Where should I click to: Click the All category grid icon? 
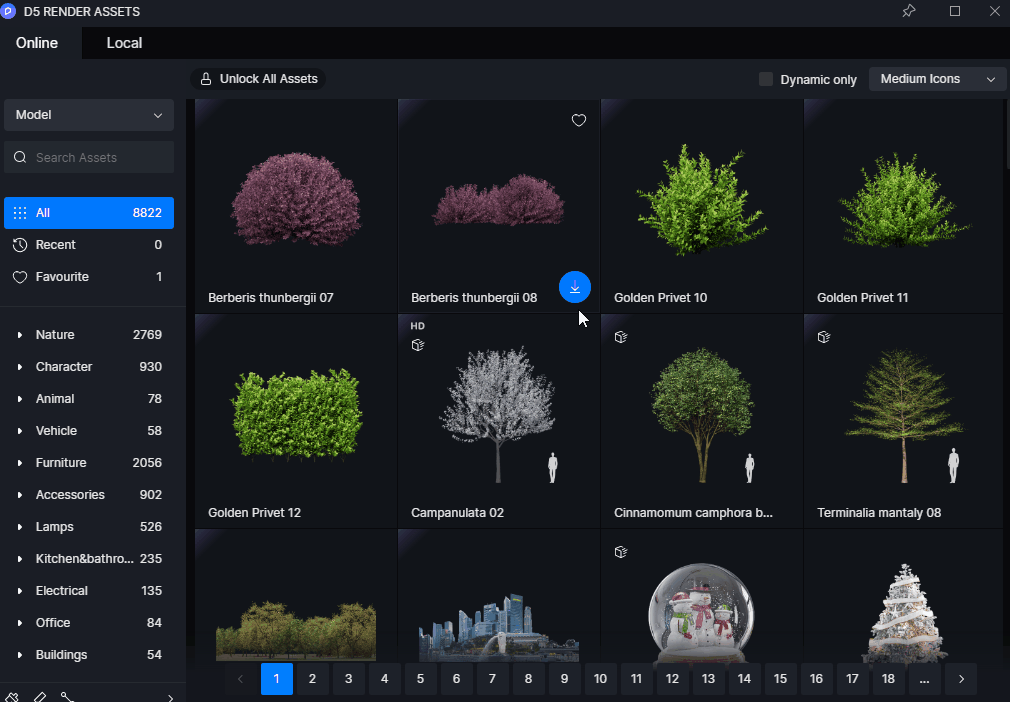tap(20, 213)
